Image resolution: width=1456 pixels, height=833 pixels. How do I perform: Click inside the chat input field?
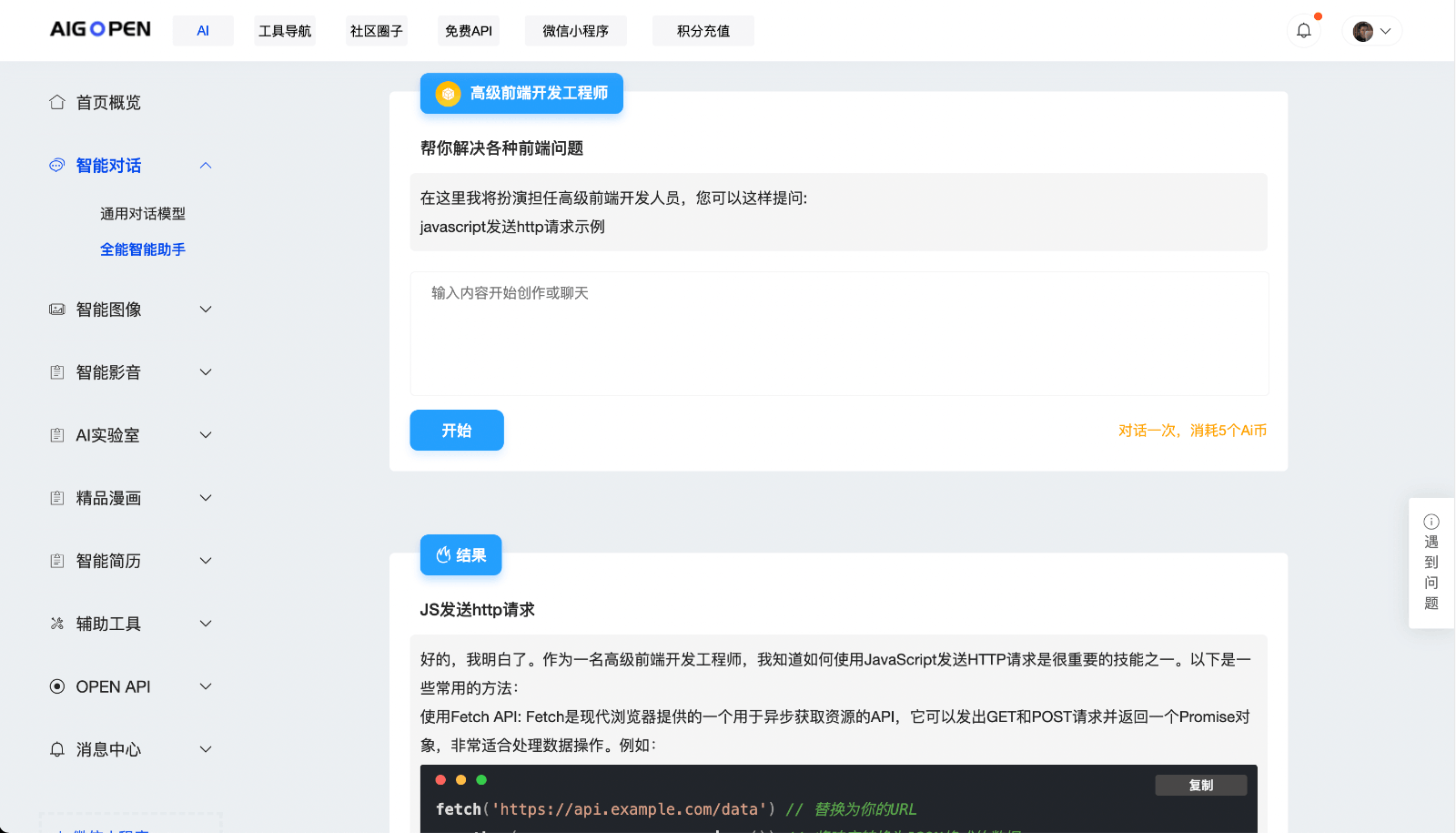click(x=838, y=332)
